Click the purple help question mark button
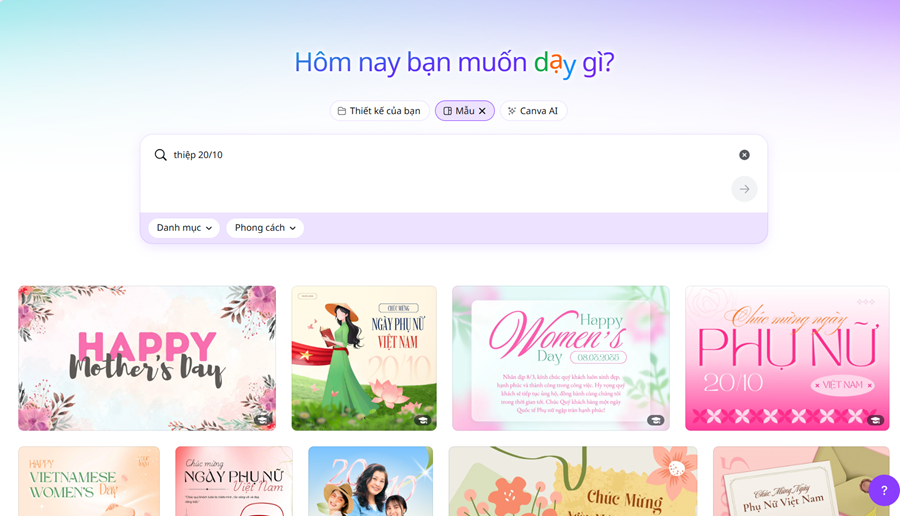 click(x=884, y=490)
